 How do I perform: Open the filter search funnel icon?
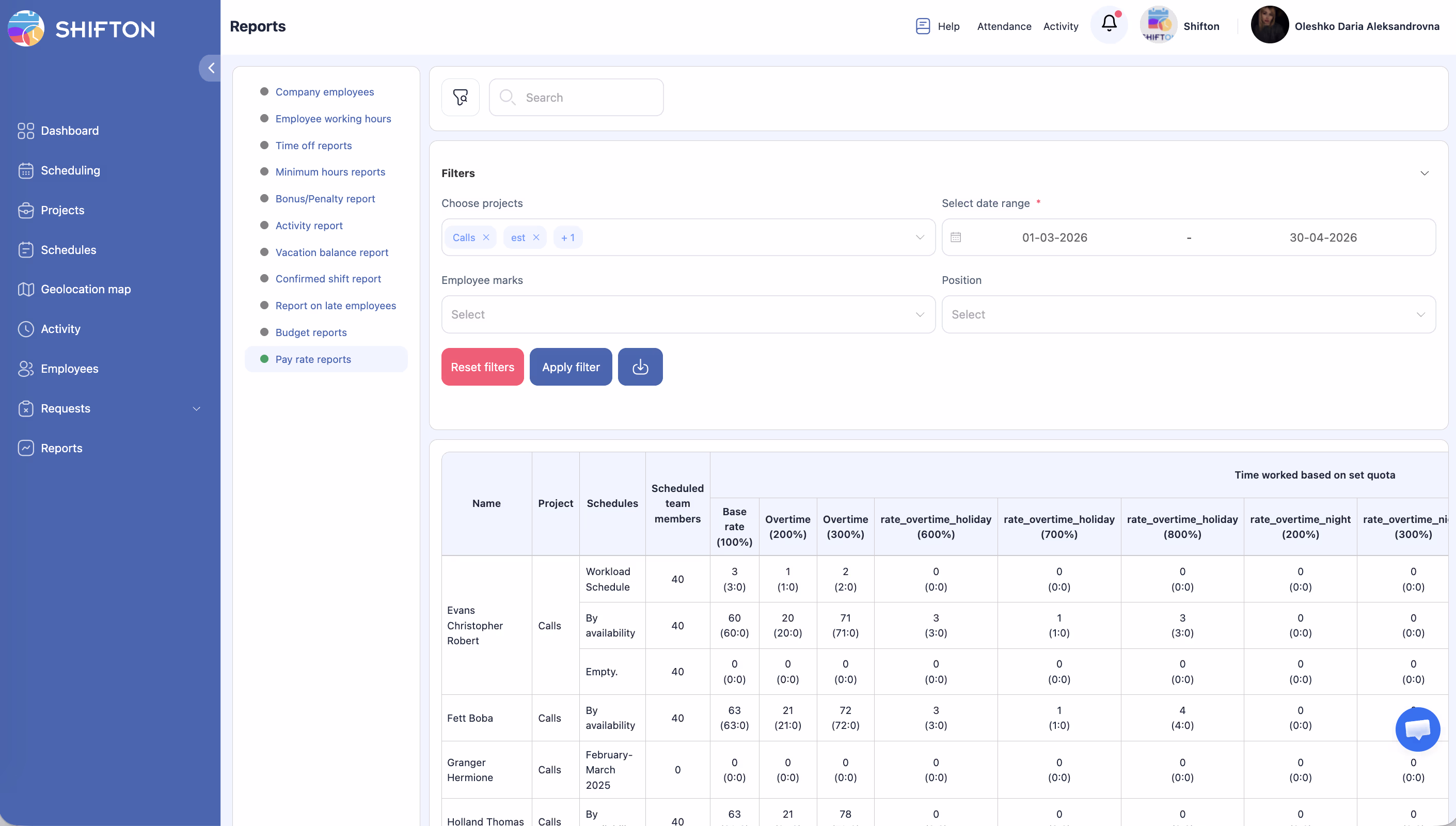pyautogui.click(x=460, y=98)
